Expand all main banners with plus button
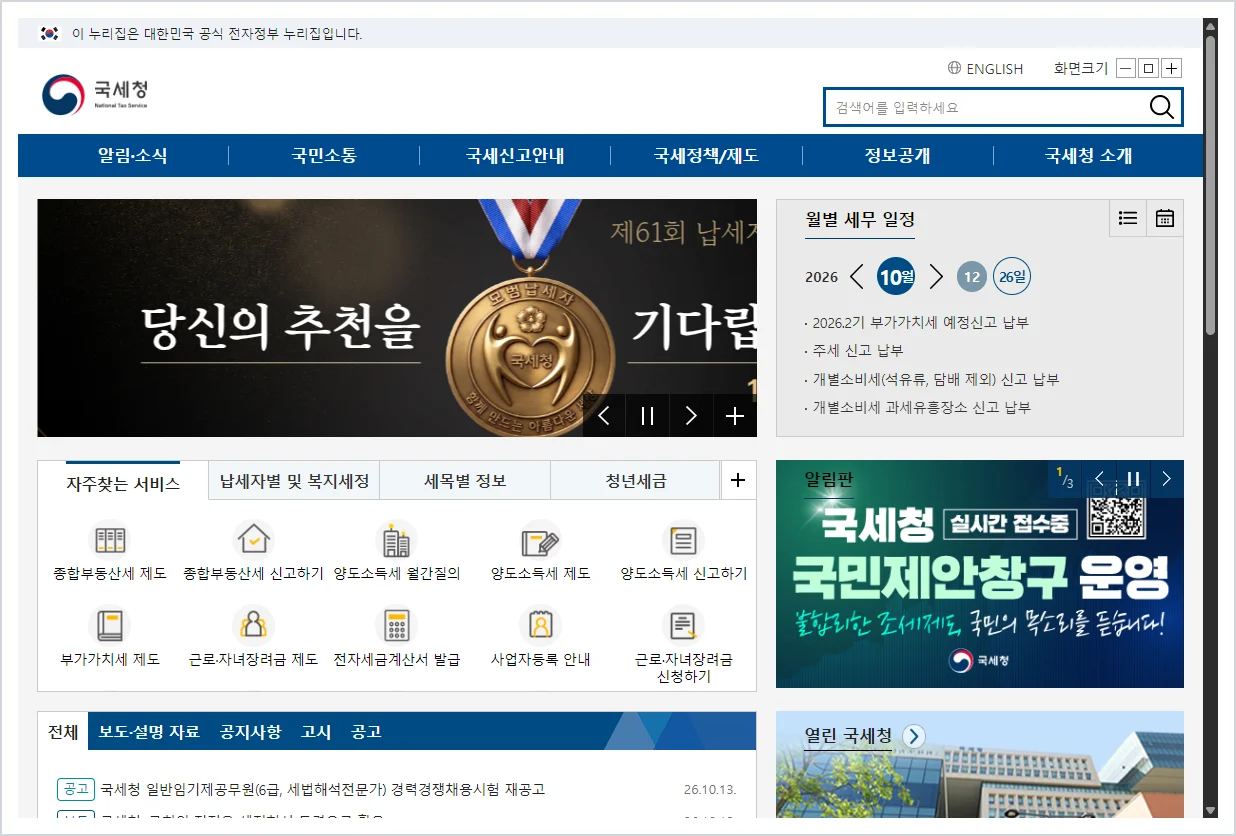The height and width of the screenshot is (836, 1236). click(x=735, y=416)
